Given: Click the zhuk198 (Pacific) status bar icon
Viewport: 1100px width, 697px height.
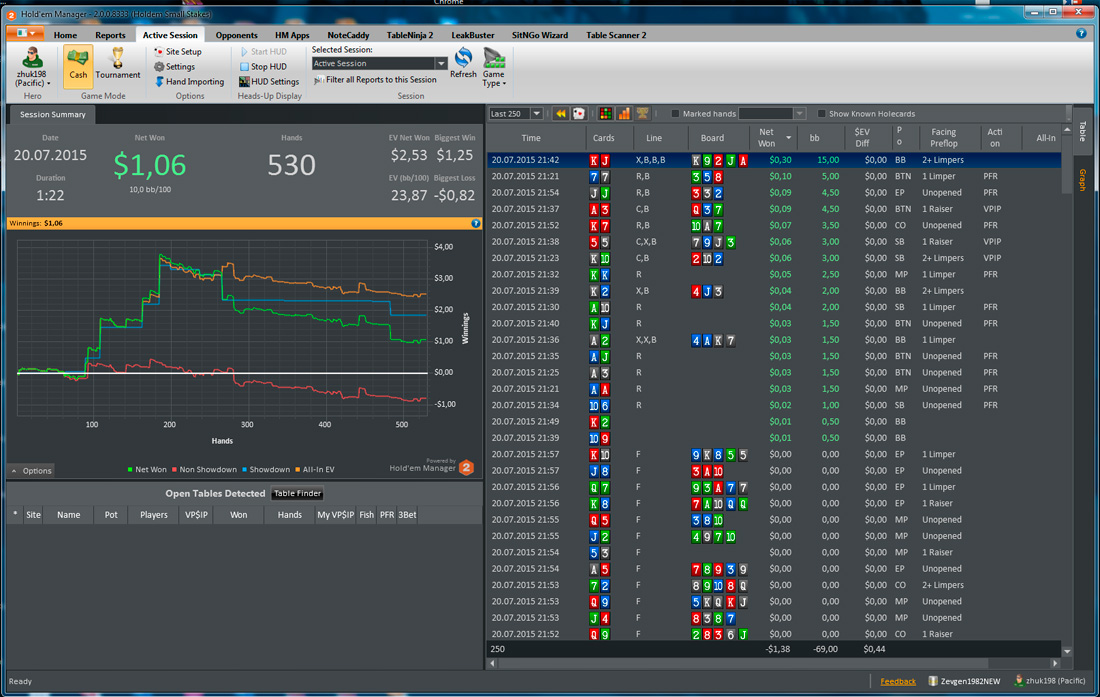Looking at the screenshot, I should click(x=1019, y=680).
